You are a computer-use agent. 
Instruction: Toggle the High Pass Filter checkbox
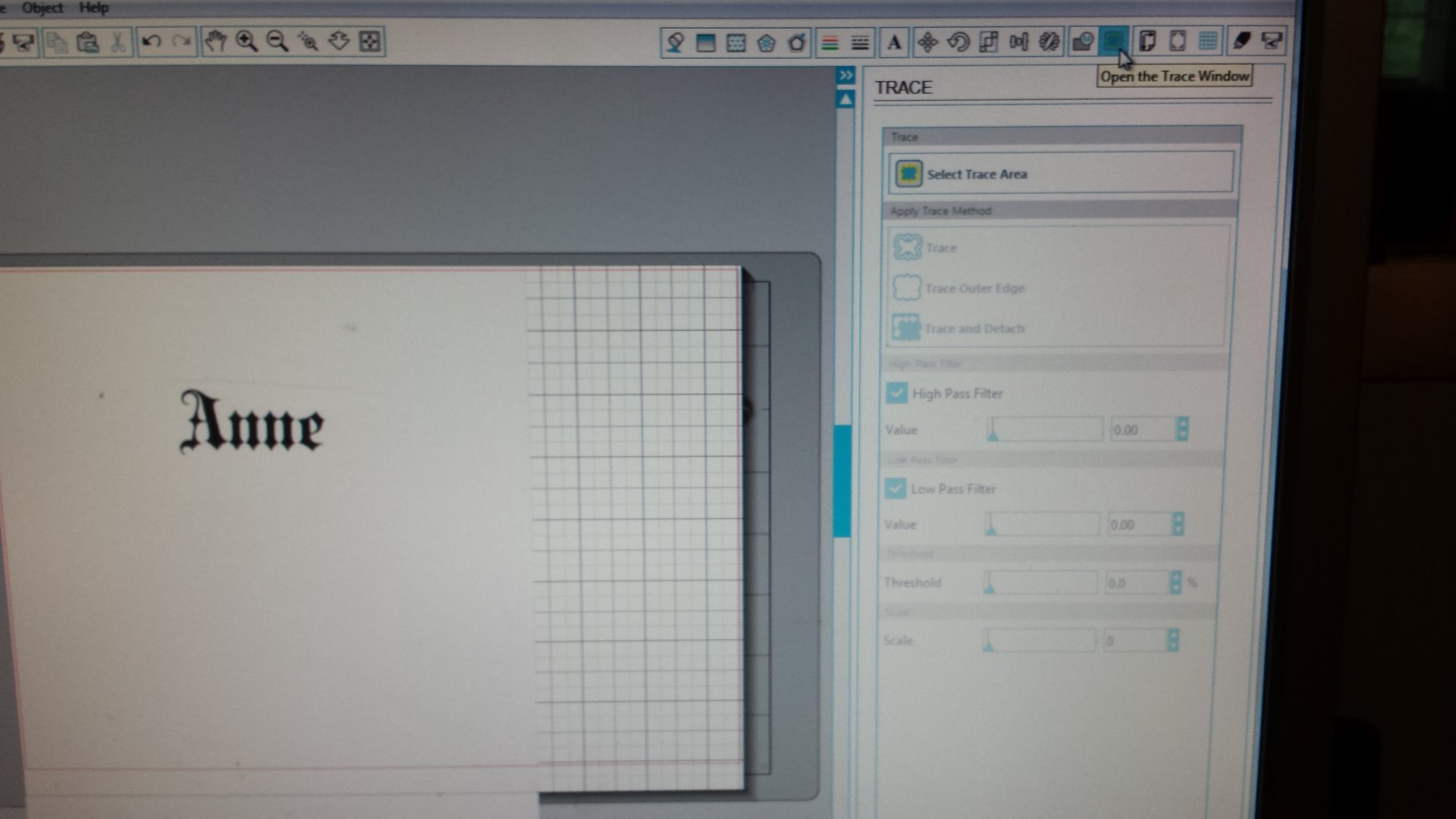(896, 393)
